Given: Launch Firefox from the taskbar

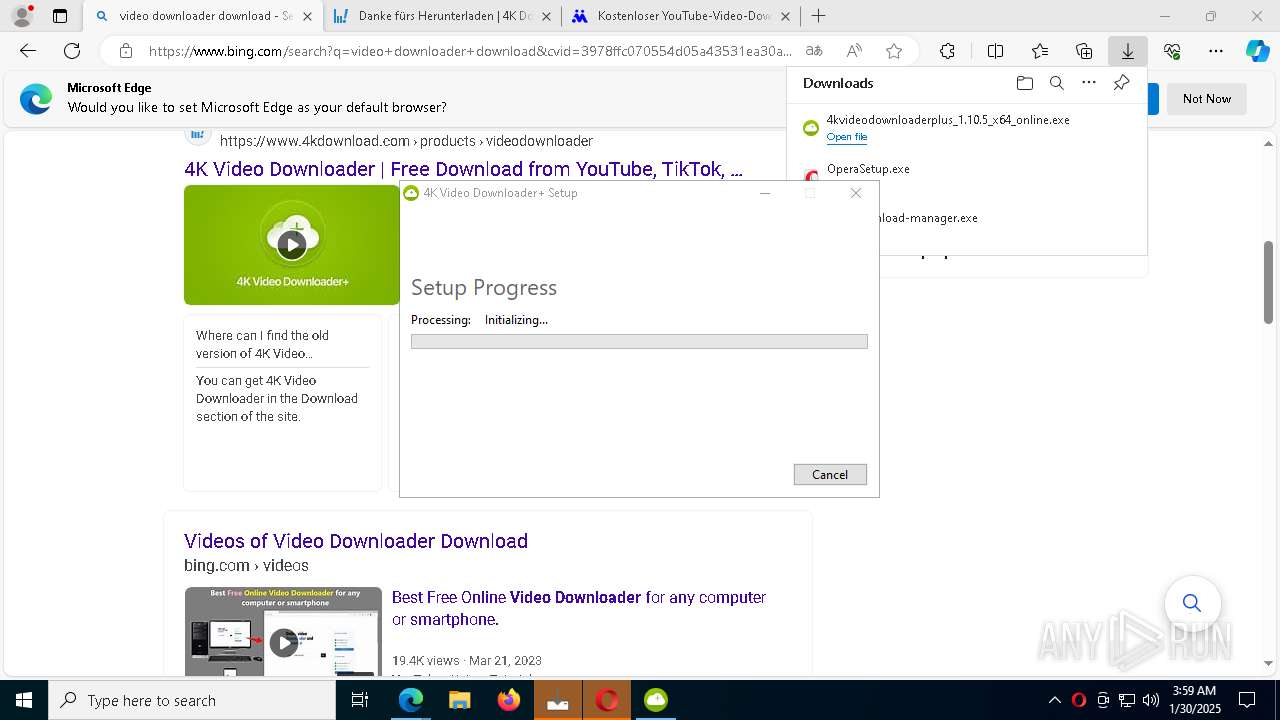Looking at the screenshot, I should (509, 700).
